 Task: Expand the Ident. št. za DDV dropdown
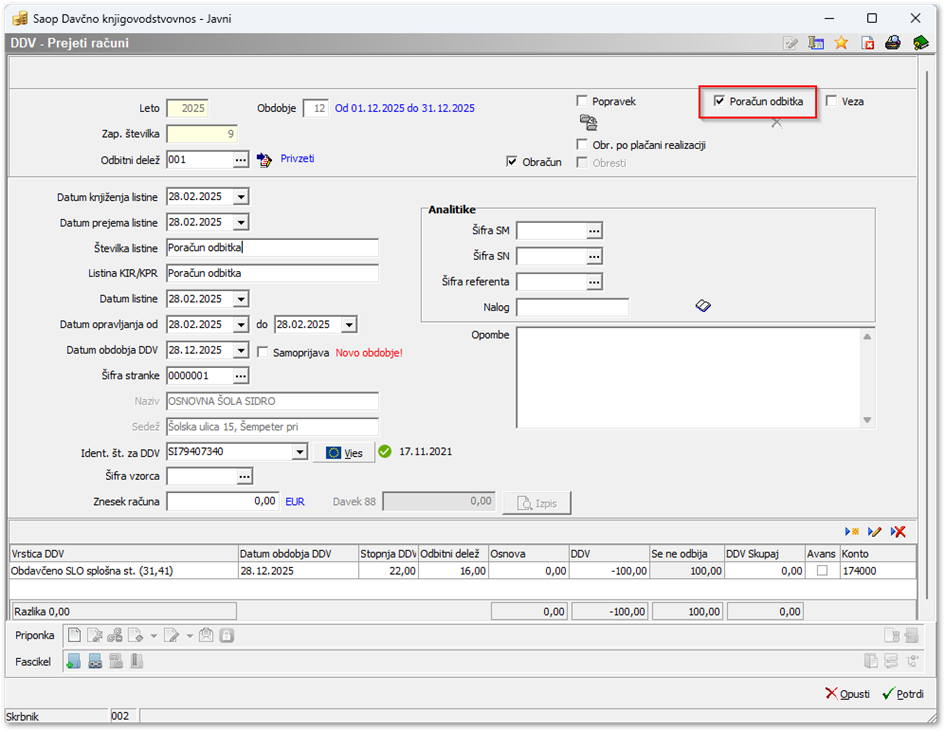coord(300,451)
